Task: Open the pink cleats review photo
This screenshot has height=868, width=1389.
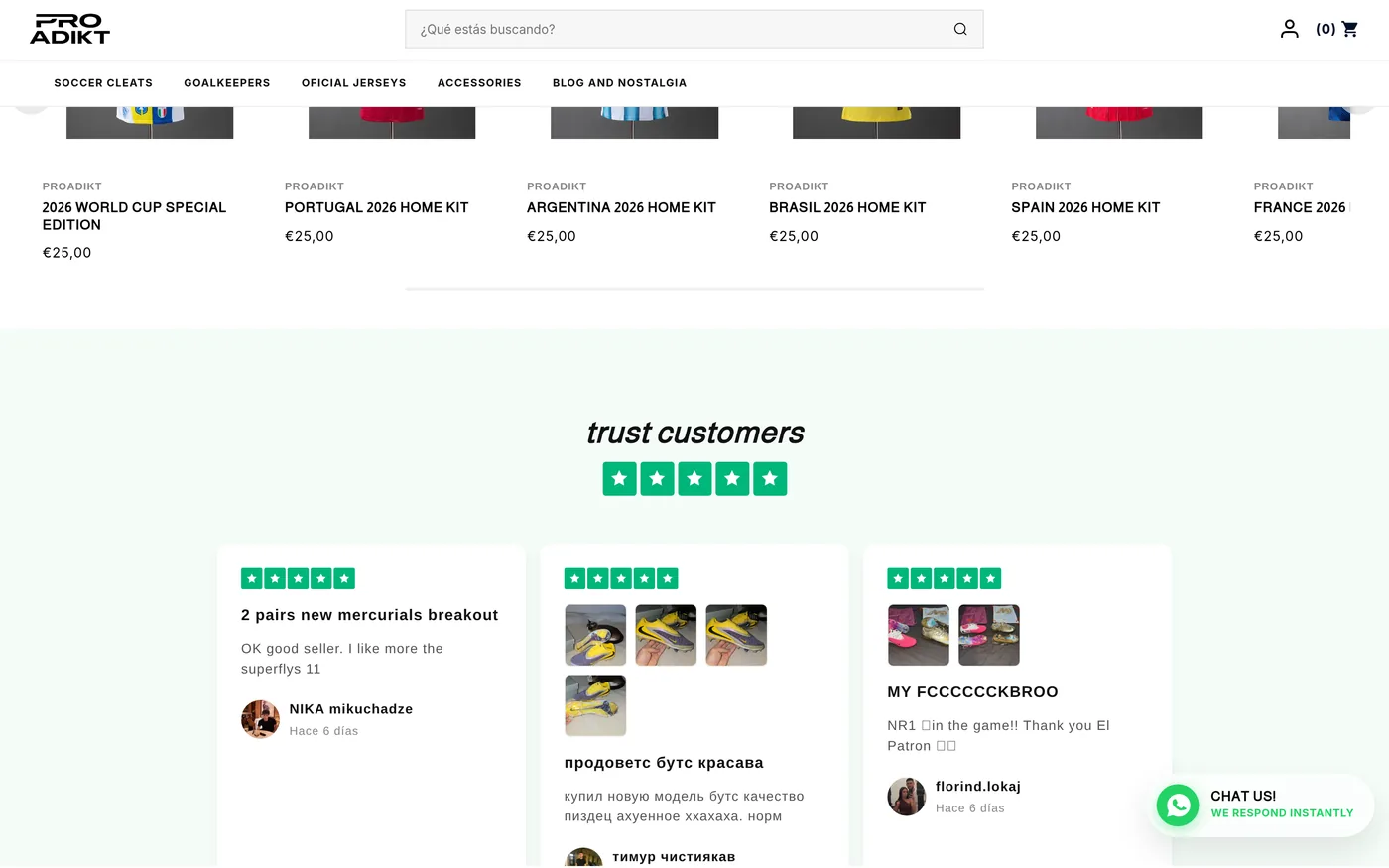Action: [x=919, y=635]
